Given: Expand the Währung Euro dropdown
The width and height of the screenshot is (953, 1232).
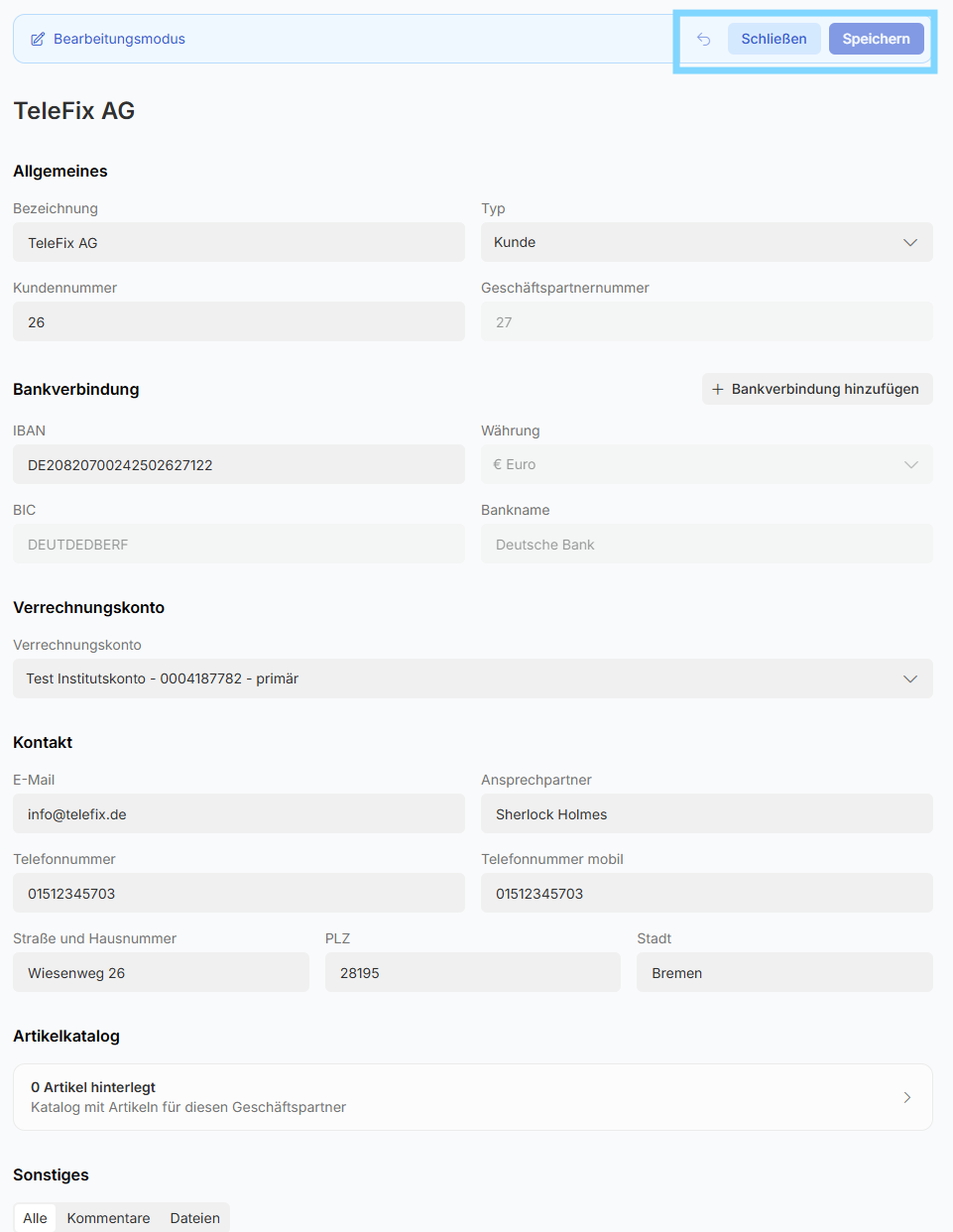Looking at the screenshot, I should (x=706, y=465).
